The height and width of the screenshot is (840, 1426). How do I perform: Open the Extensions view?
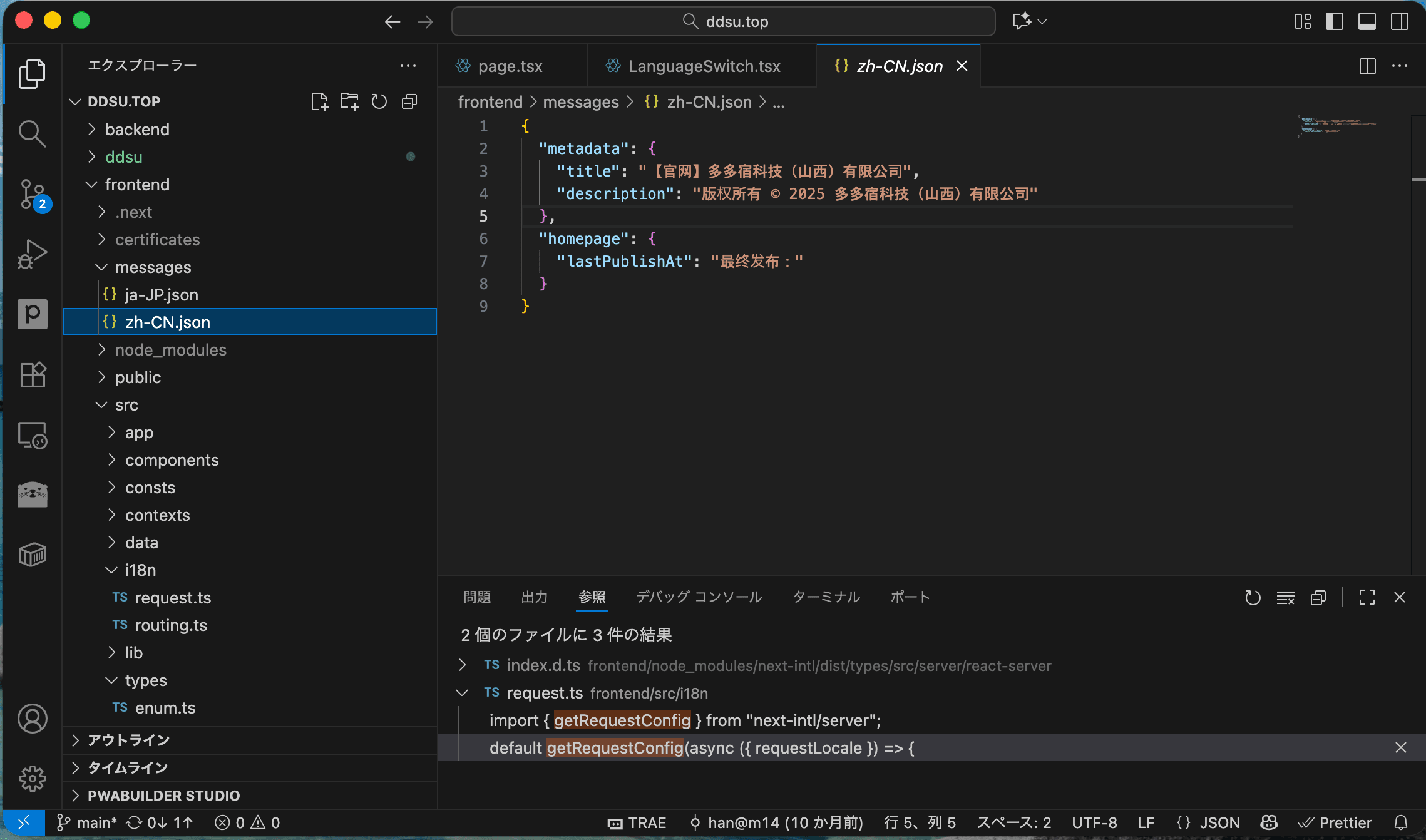(x=32, y=374)
